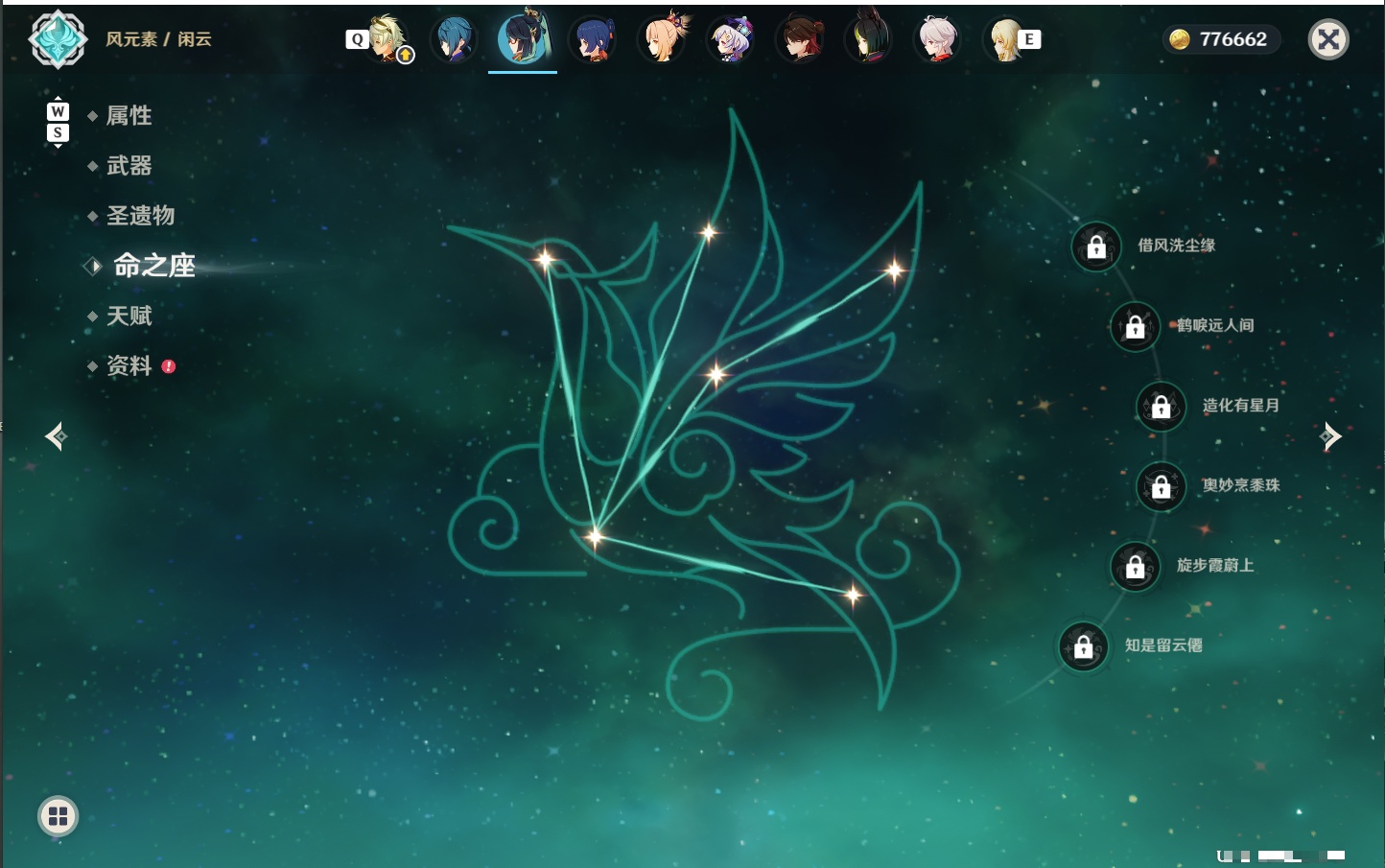Click the 鹤唳远人间 label
The image size is (1385, 868).
point(1215,325)
